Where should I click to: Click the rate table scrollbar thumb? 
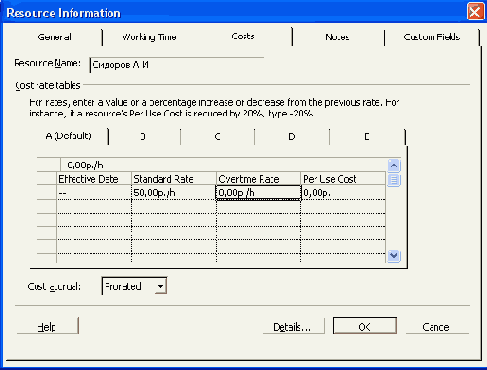[x=394, y=180]
